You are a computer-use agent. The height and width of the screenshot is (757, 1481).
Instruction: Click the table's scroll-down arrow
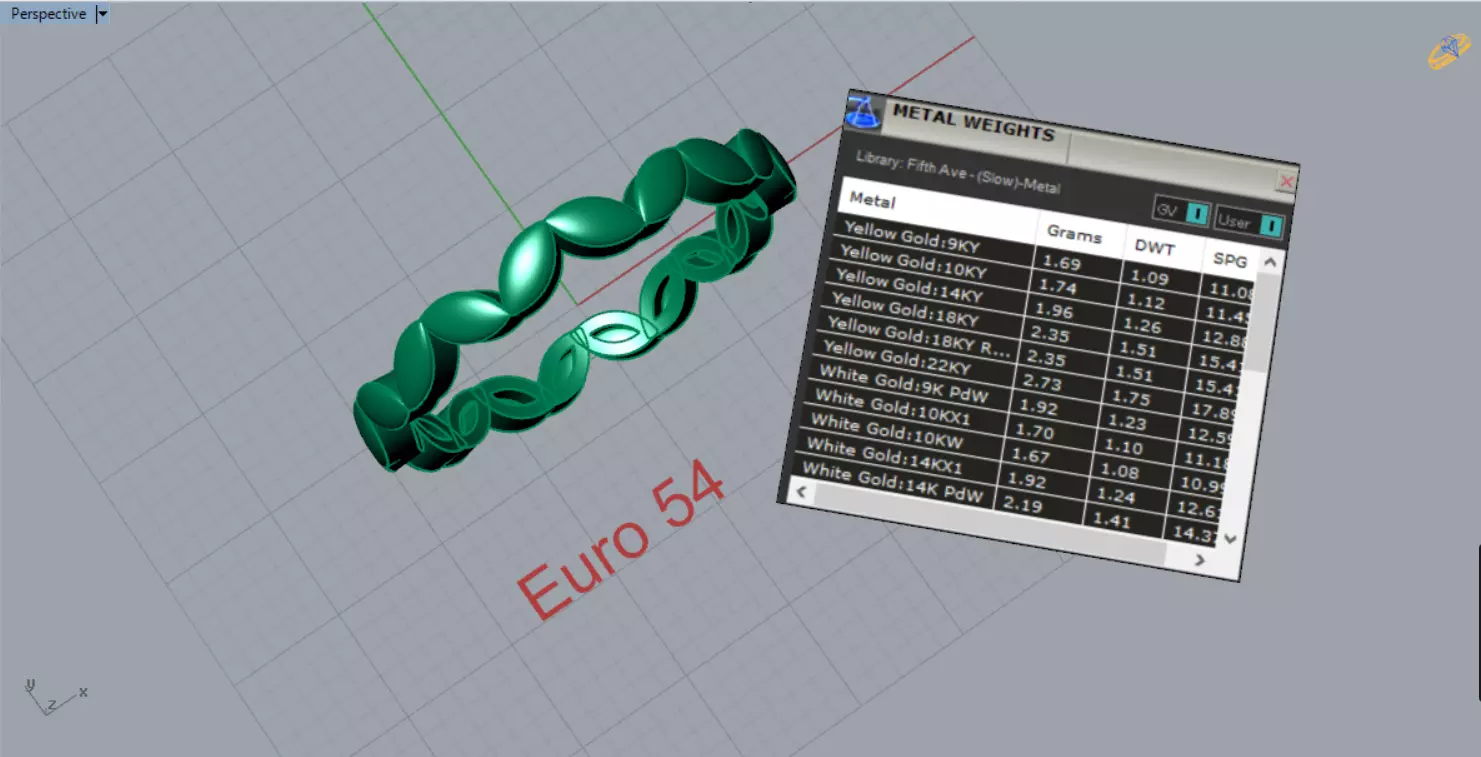click(1230, 538)
